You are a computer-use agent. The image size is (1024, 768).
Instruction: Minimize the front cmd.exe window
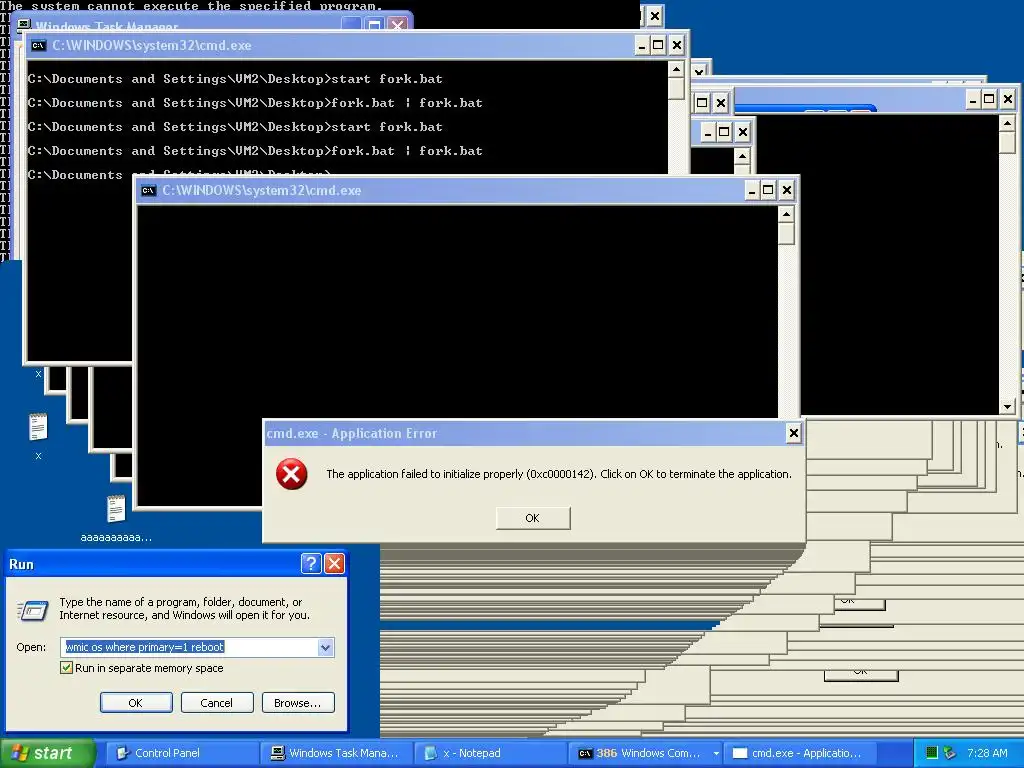click(x=752, y=190)
